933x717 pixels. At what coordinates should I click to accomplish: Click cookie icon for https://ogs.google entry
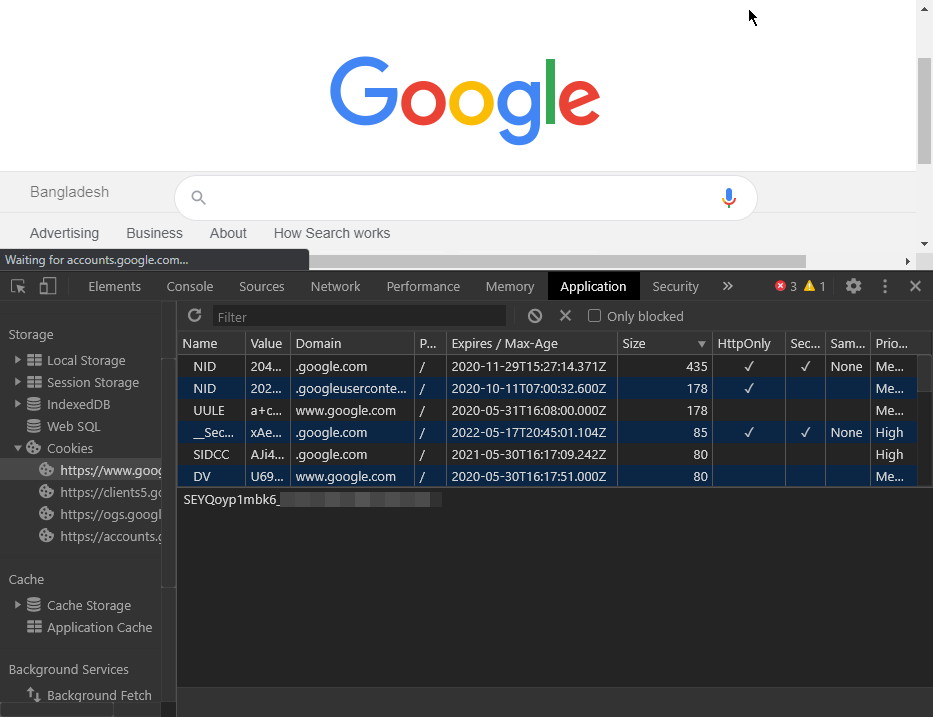(46, 514)
